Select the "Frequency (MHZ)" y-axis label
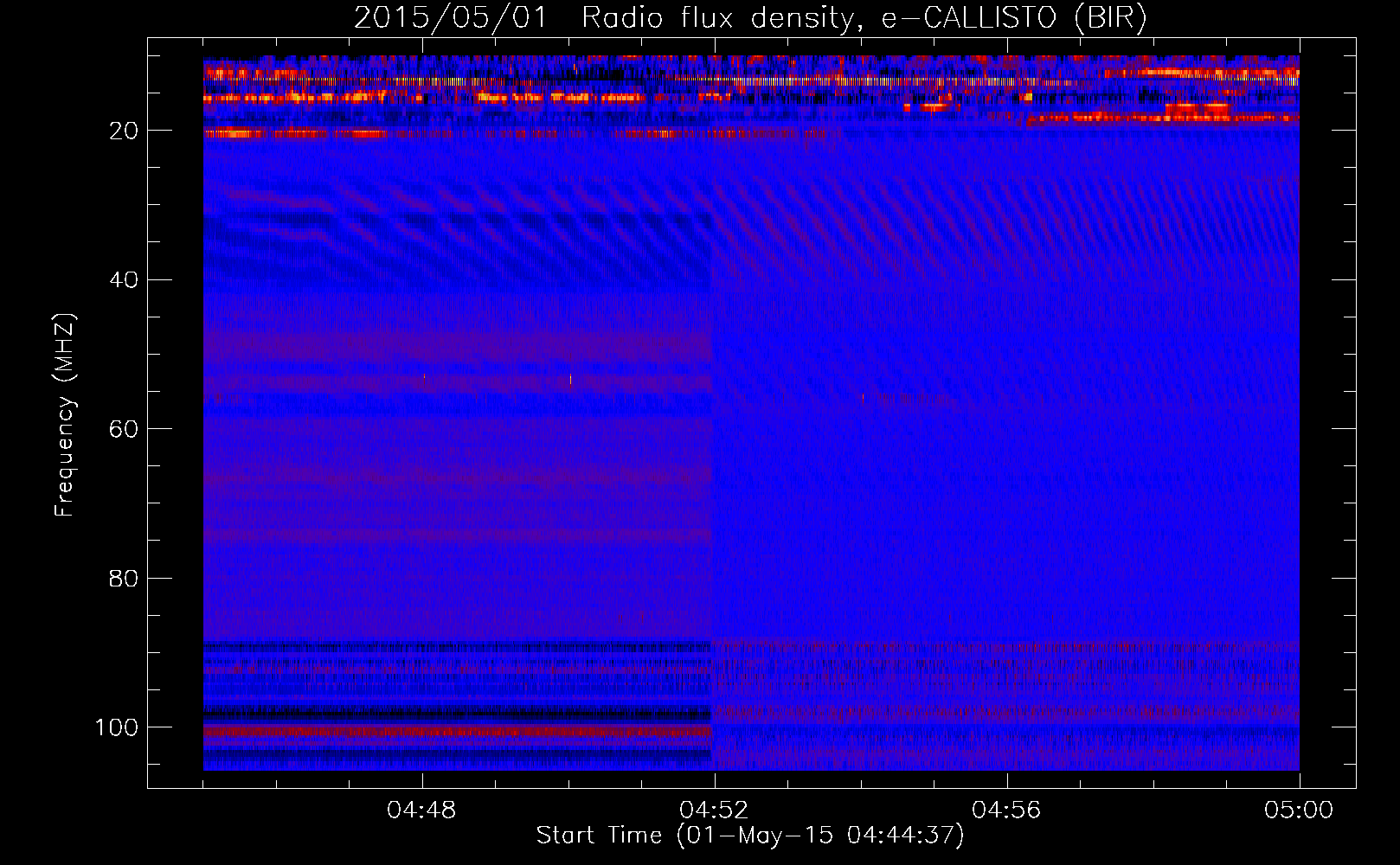This screenshot has width=1400, height=865. click(65, 415)
